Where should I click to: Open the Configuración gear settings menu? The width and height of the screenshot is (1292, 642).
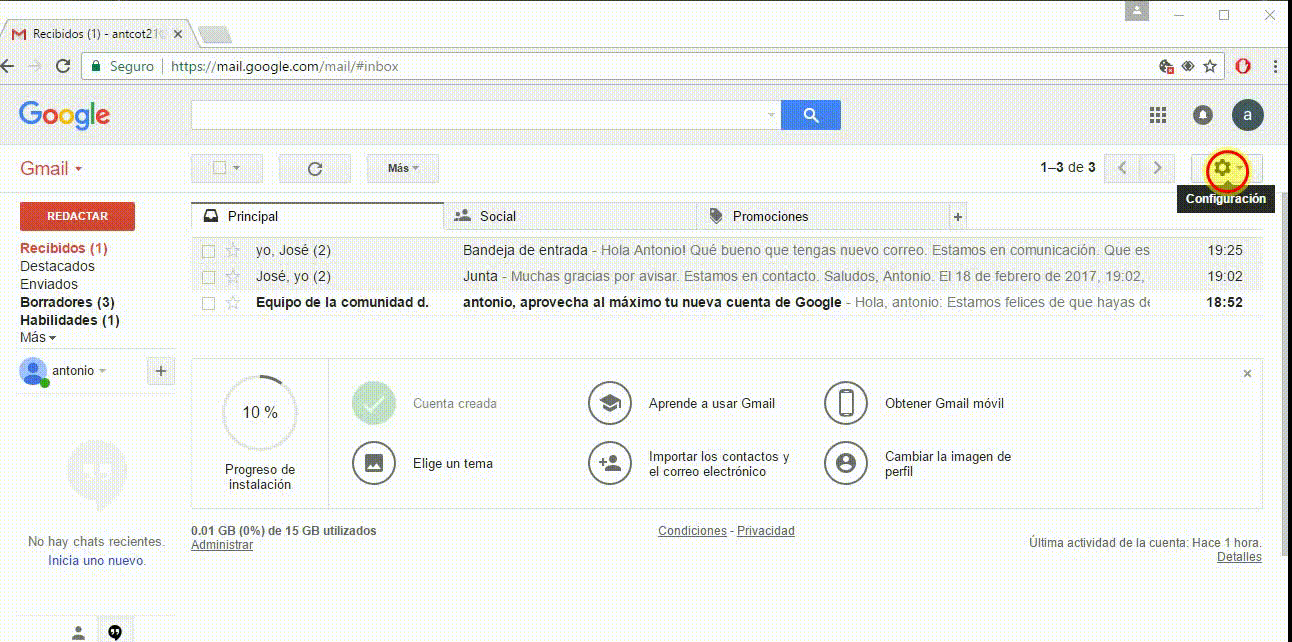1227,169
